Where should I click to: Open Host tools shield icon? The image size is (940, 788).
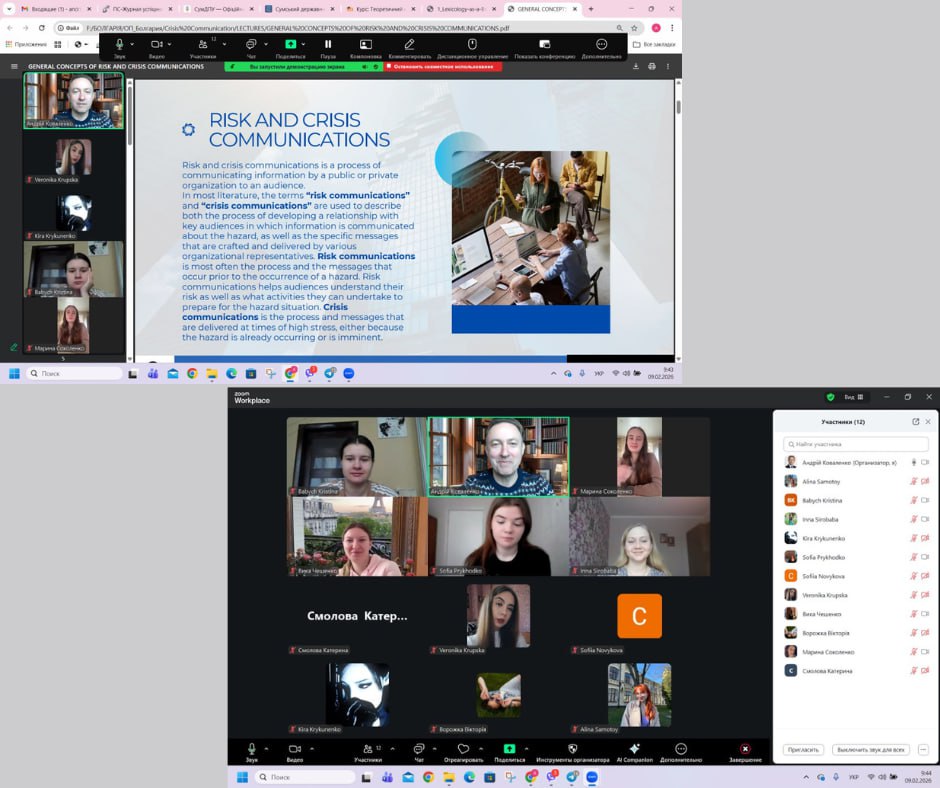pos(573,749)
